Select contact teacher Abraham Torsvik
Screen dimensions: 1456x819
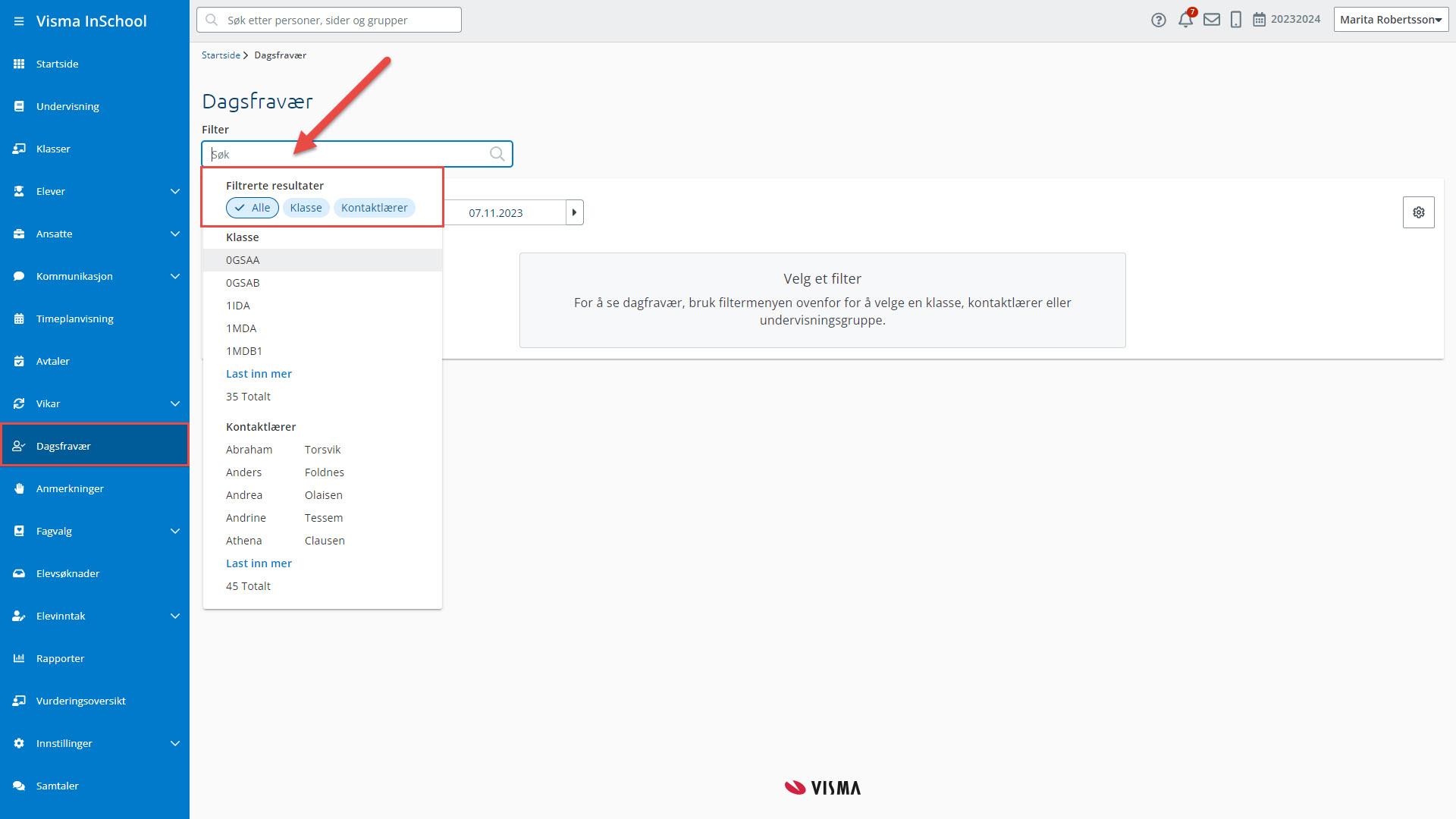pos(322,450)
